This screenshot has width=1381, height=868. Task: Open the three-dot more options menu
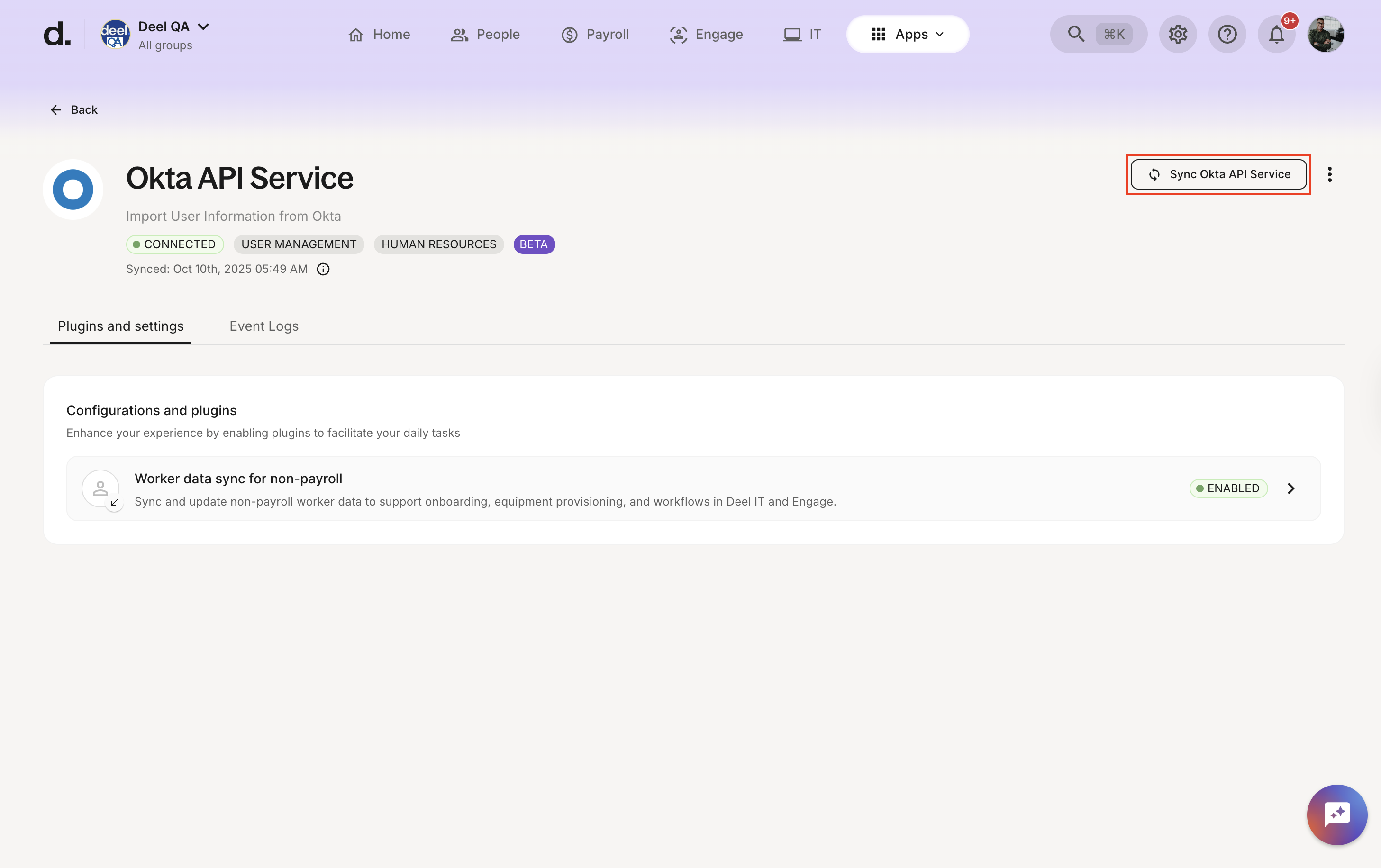click(1329, 174)
